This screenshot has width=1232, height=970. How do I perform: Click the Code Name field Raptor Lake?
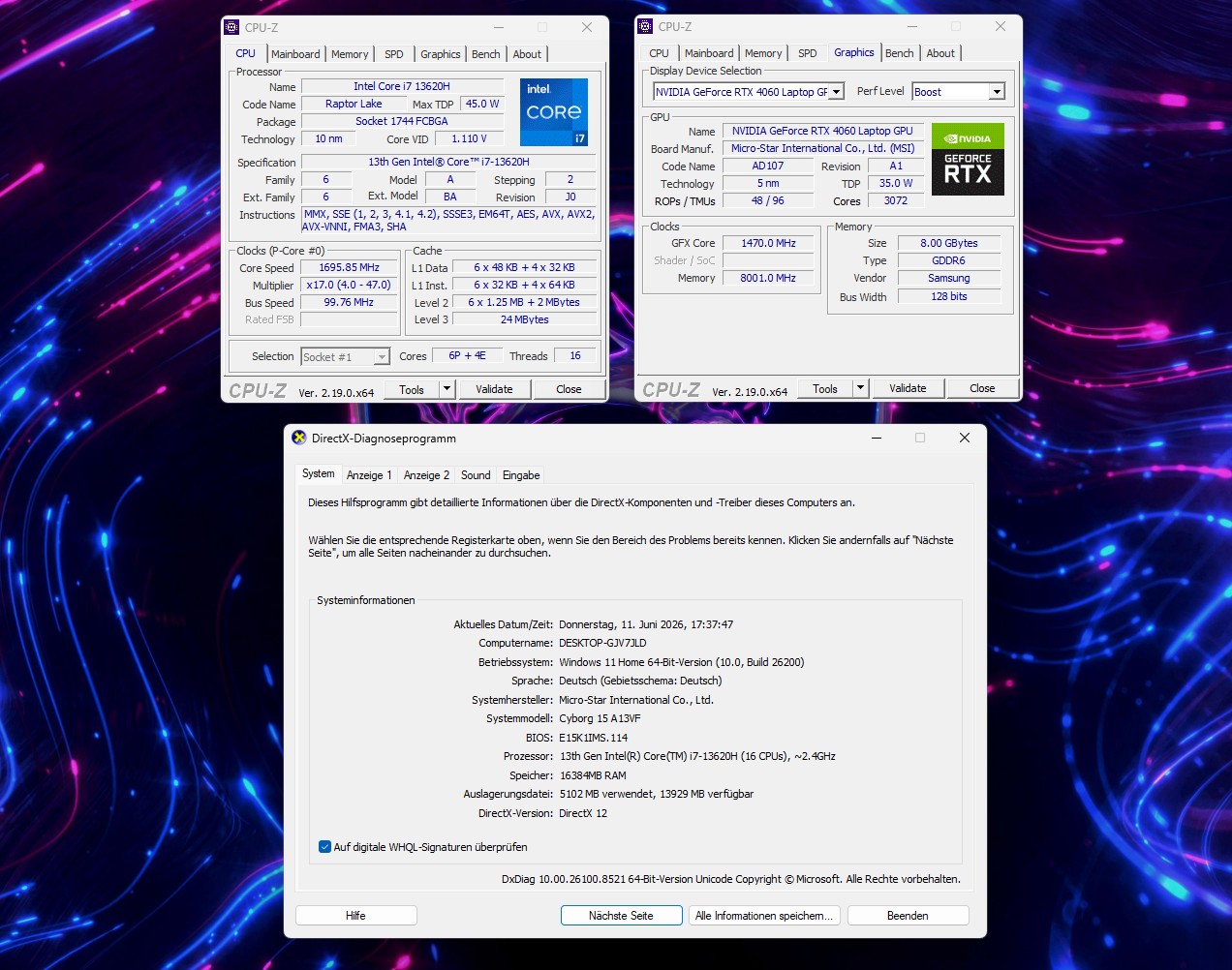pyautogui.click(x=354, y=104)
